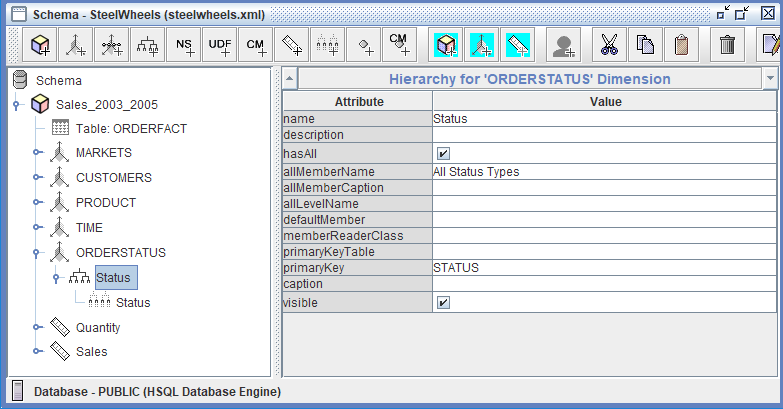Click the Delete trash can icon
Screen dimensions: 783x409
point(727,45)
